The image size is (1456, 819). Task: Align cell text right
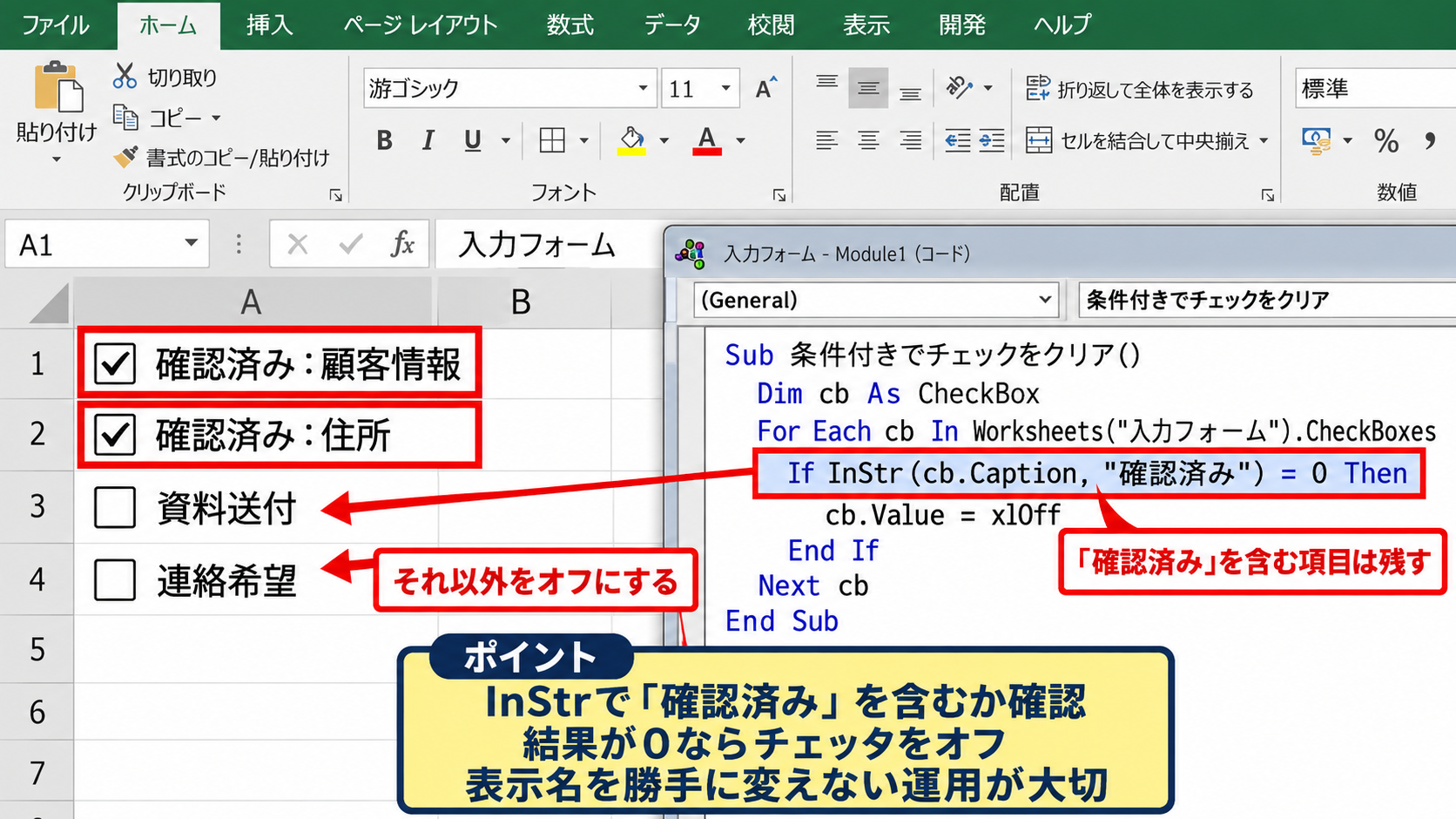[910, 140]
